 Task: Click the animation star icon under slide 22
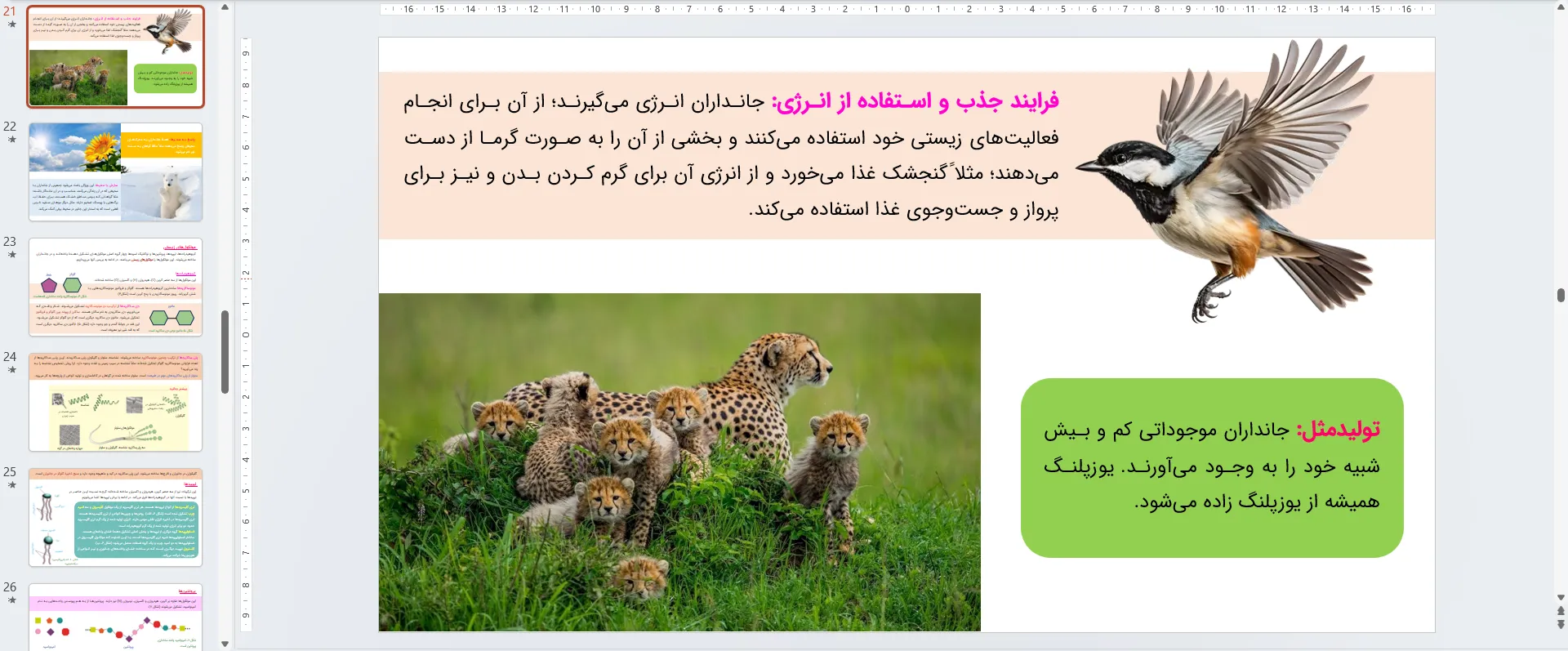[11, 140]
